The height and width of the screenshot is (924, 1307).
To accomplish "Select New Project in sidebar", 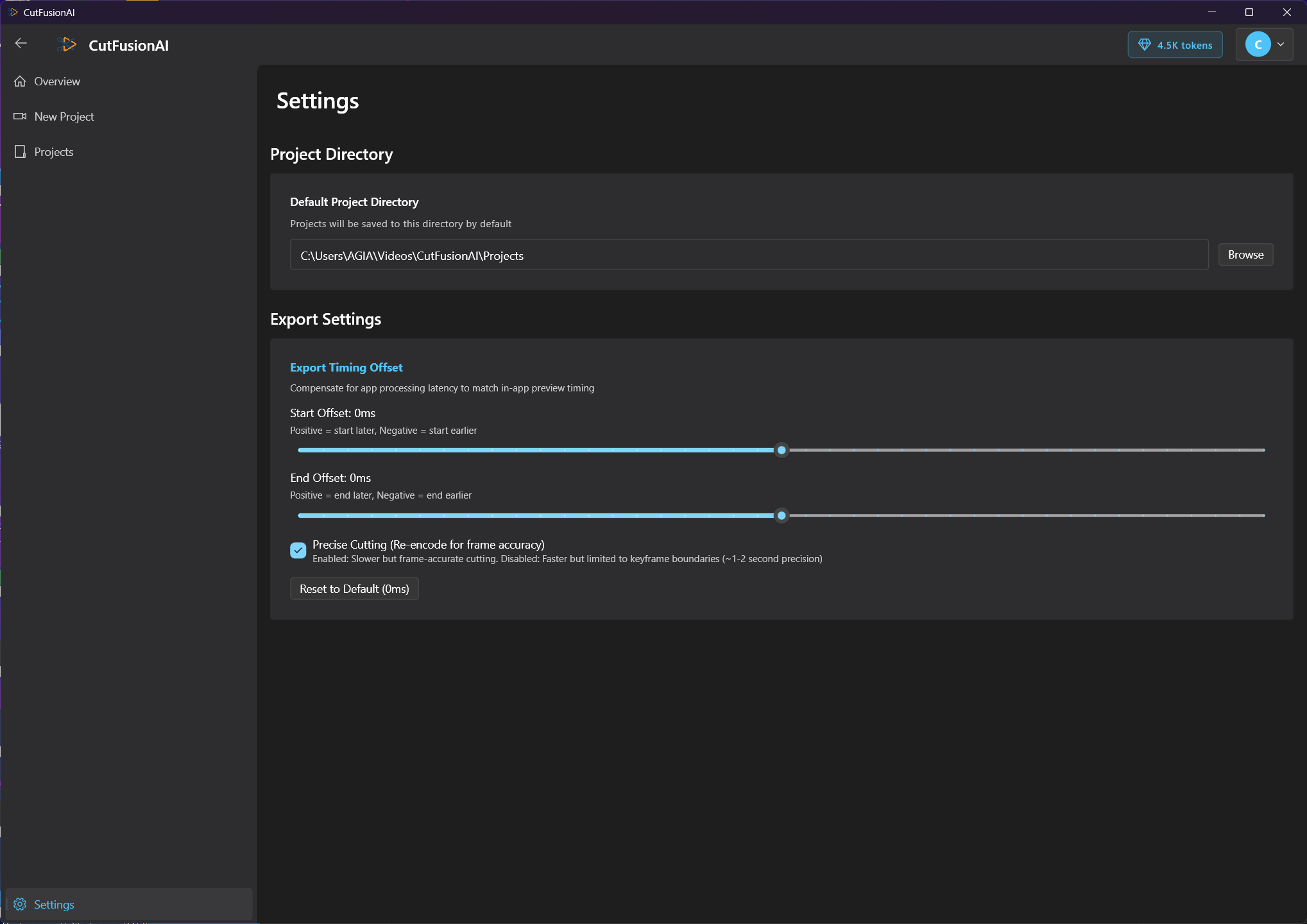I will (x=64, y=117).
